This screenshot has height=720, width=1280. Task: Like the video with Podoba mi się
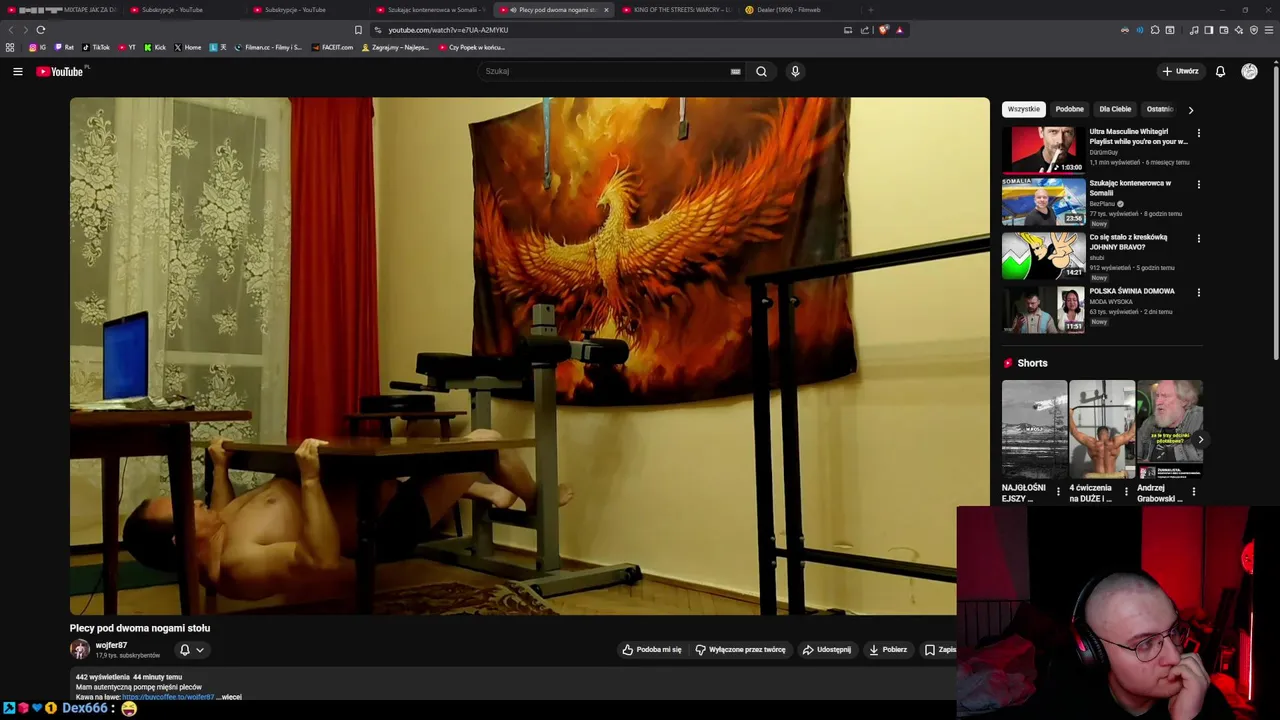(652, 650)
